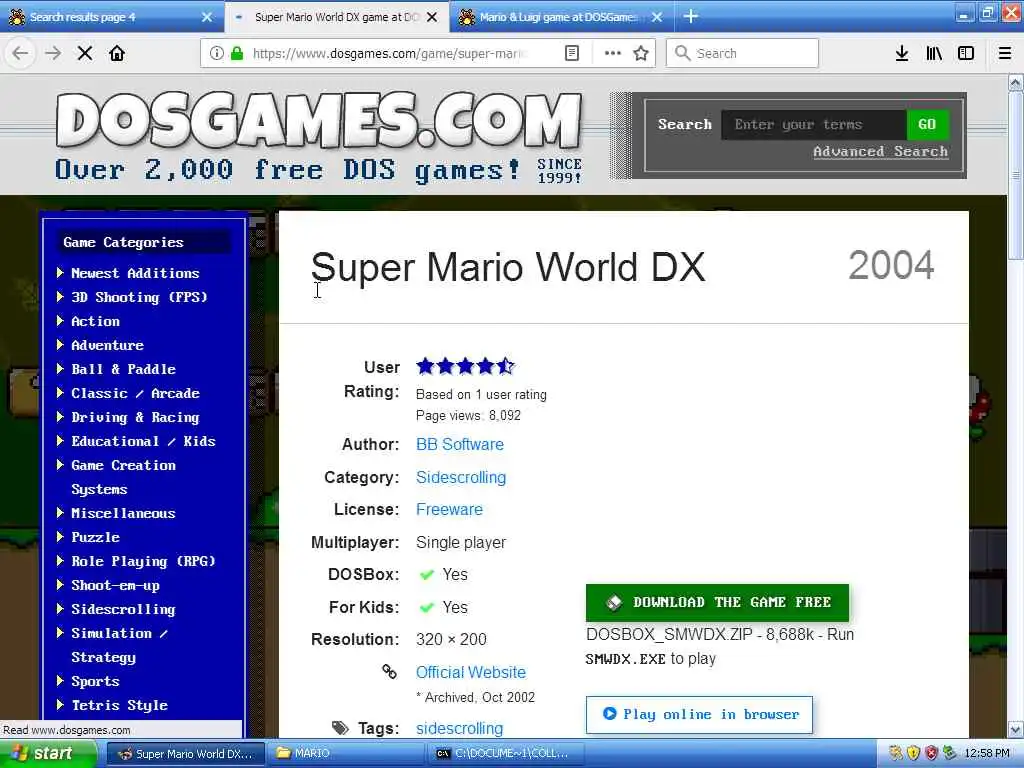Open the Tetris Style category
Image resolution: width=1024 pixels, height=768 pixels.
(119, 705)
